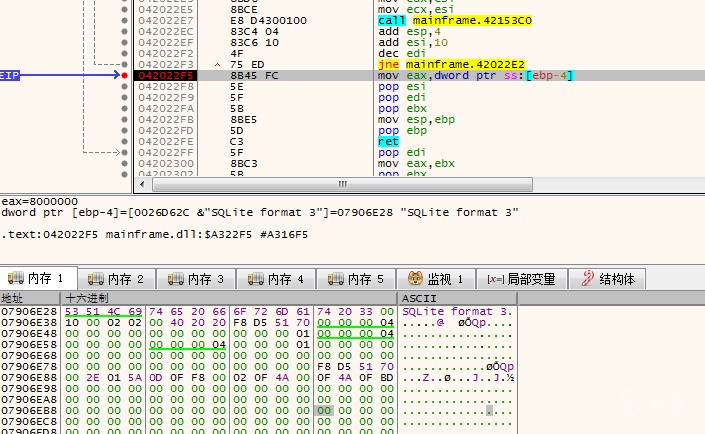Click the EIP marker label

(x=10, y=76)
